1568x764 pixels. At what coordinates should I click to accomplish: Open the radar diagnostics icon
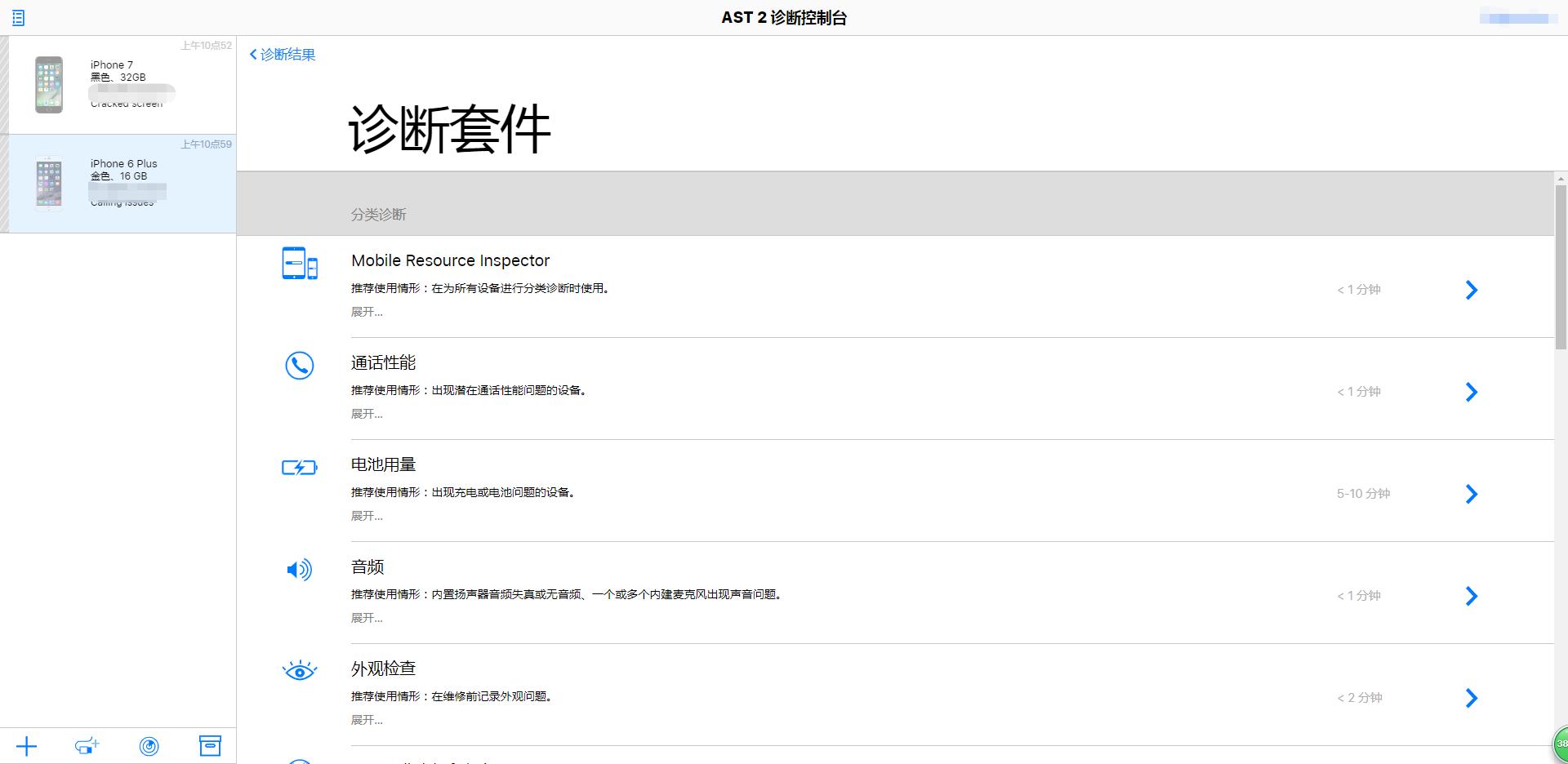pyautogui.click(x=149, y=745)
